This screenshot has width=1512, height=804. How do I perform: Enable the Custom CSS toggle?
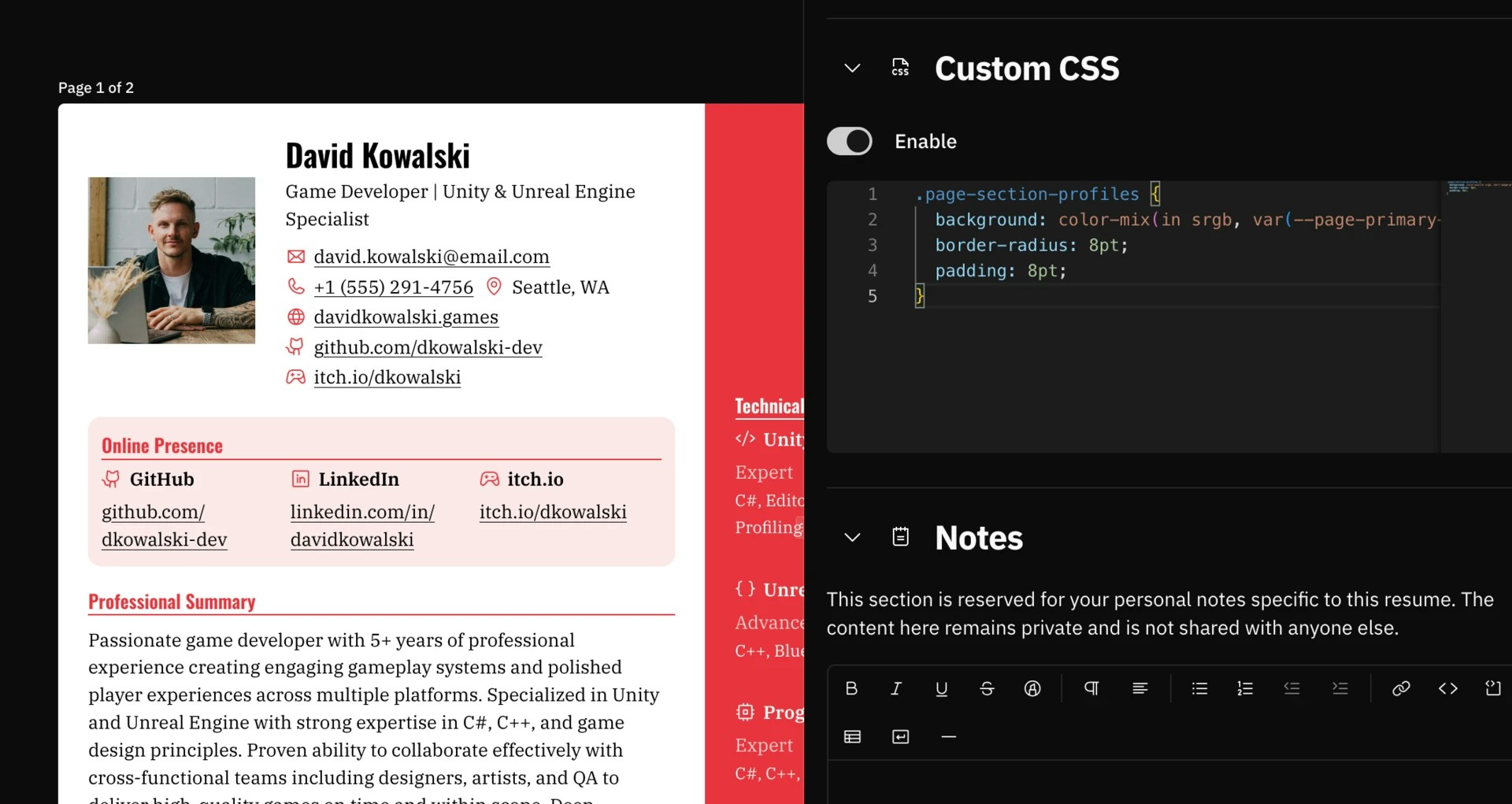point(849,141)
